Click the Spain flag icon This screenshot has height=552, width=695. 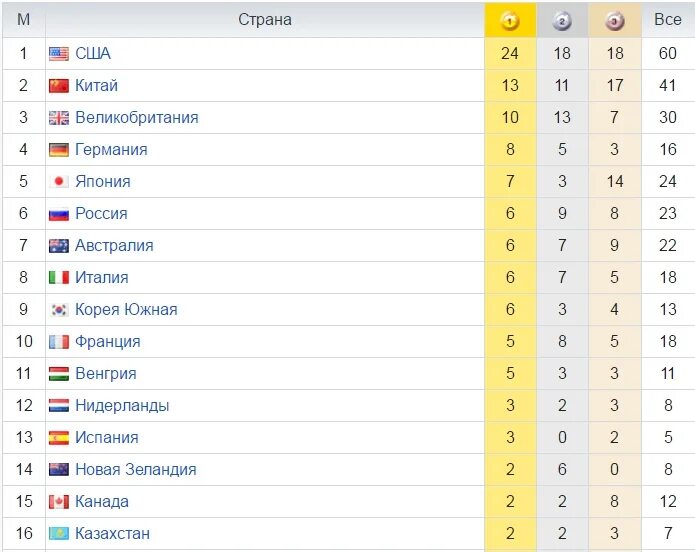(59, 438)
